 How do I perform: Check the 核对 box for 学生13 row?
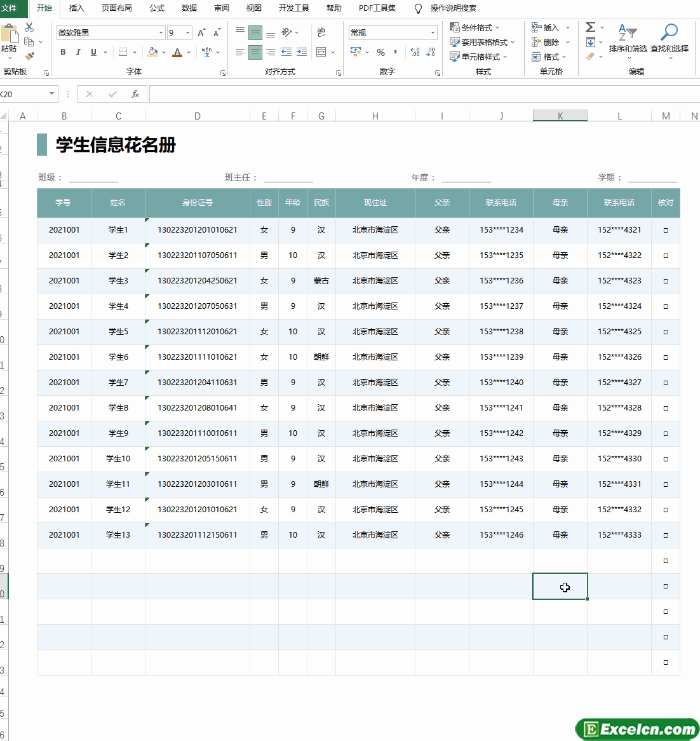coord(665,535)
